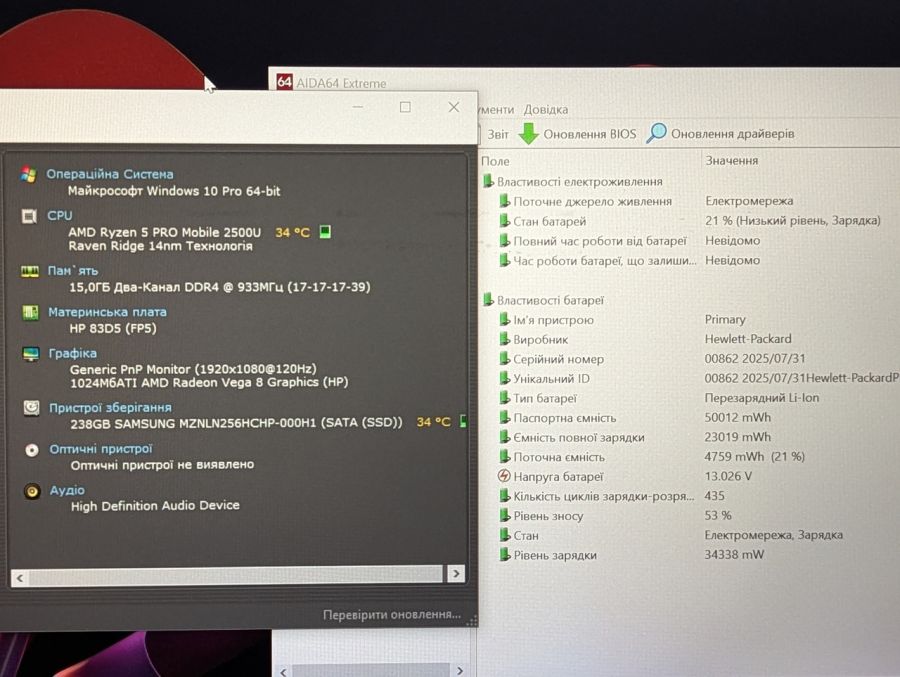Open the Аудіо section link
Screen dimensions: 900x677
click(67, 490)
